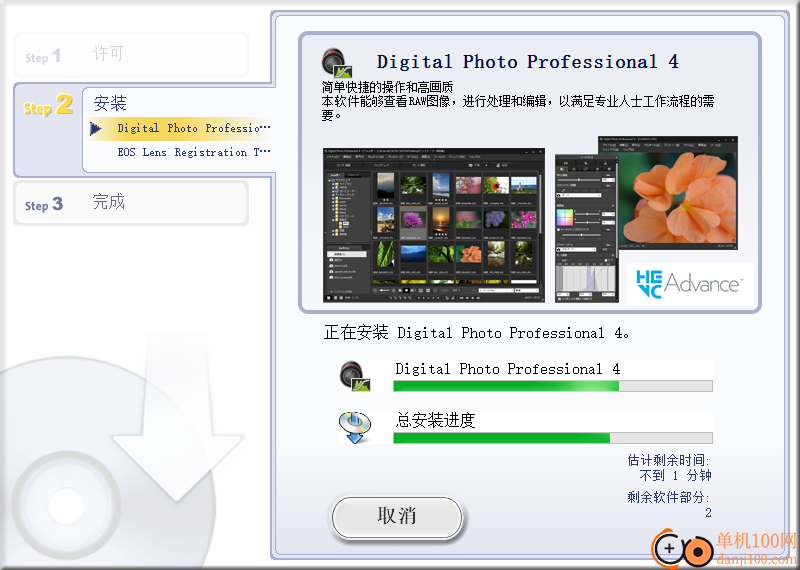The width and height of the screenshot is (800, 570).
Task: Click the 简单快捷的操作和高画质 description line
Action: coord(387,87)
